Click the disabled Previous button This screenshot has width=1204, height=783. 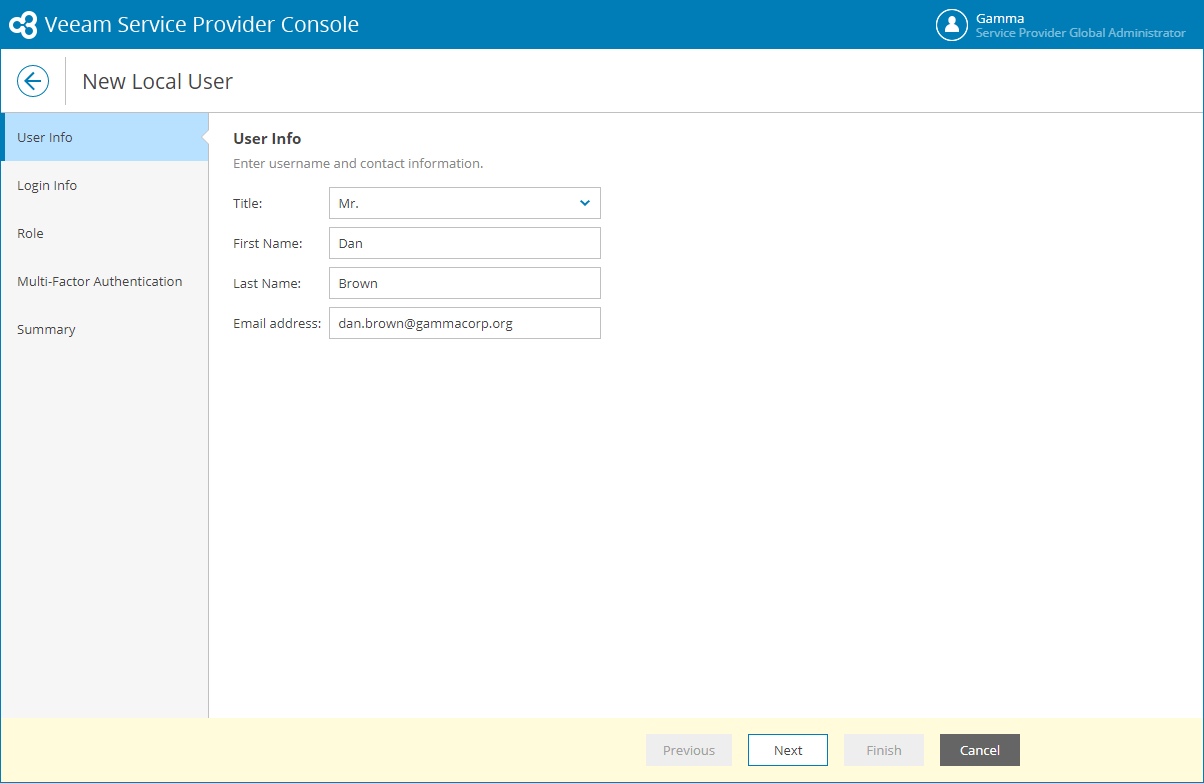689,750
